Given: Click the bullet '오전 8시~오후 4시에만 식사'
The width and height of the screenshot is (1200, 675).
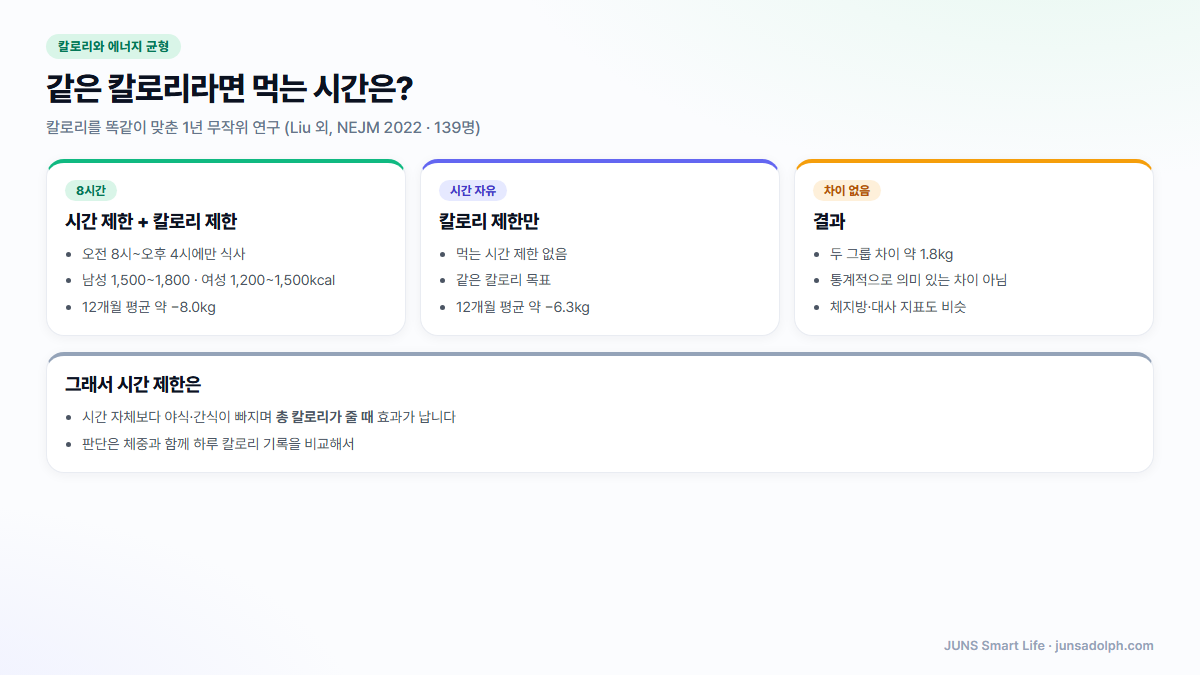Looking at the screenshot, I should coord(164,254).
